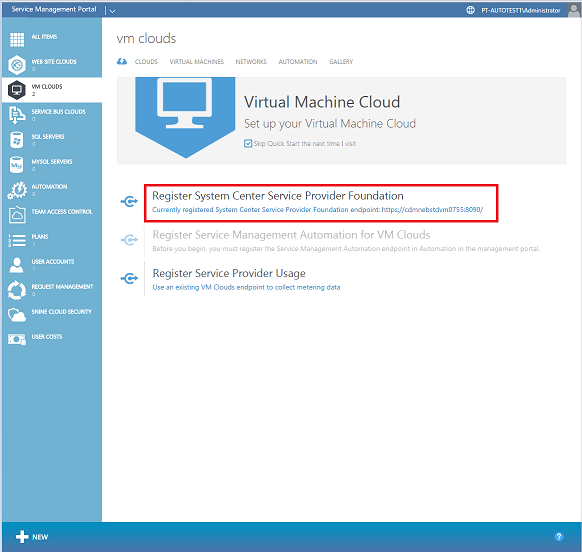
Task: Click Register System Center Service Provider Foundation
Action: (278, 196)
